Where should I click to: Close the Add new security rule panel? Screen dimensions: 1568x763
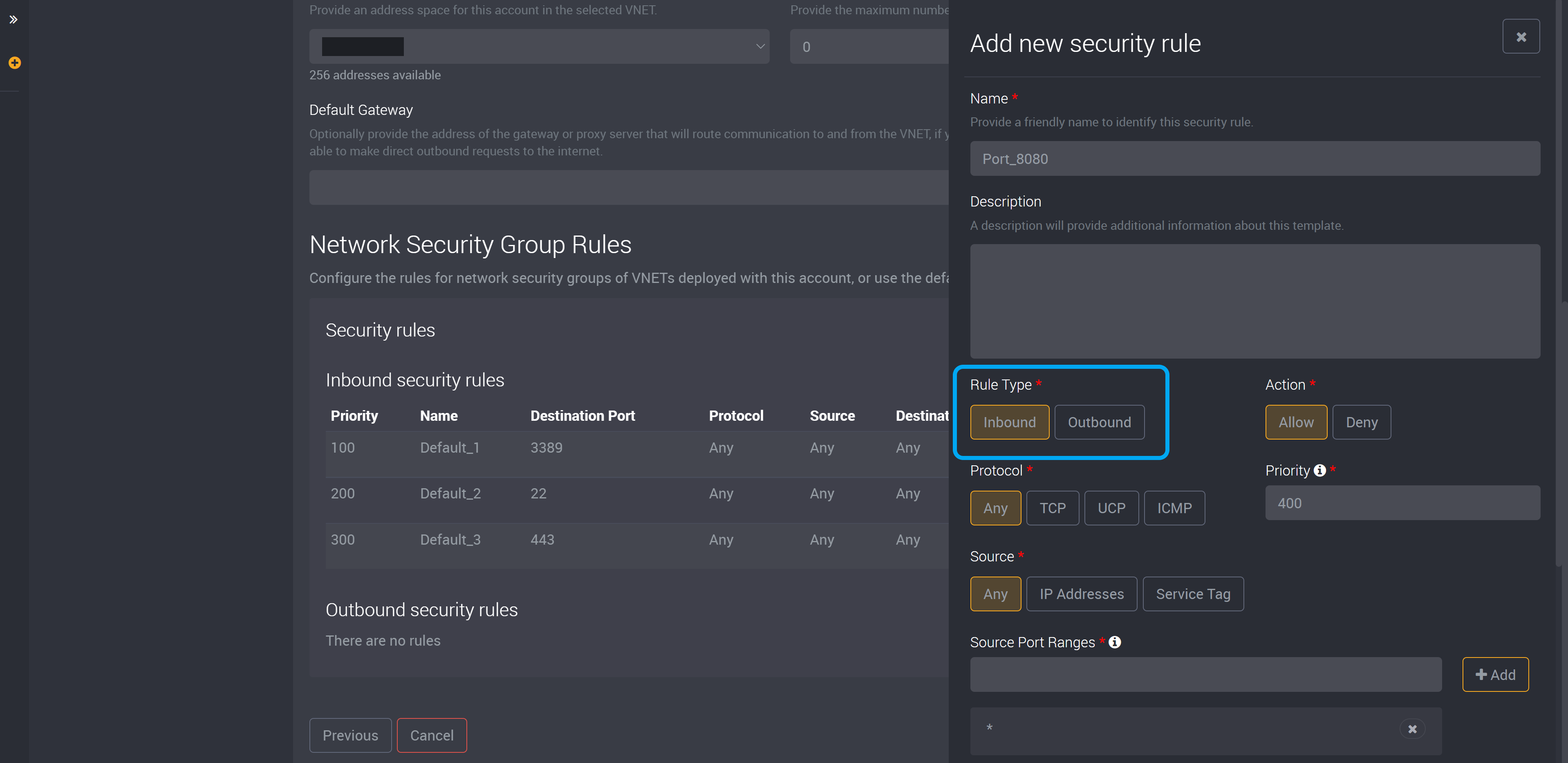1521,36
